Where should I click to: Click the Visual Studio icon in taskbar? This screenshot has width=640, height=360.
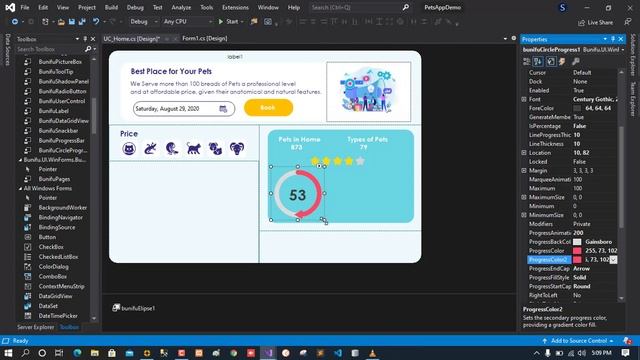[x=268, y=353]
